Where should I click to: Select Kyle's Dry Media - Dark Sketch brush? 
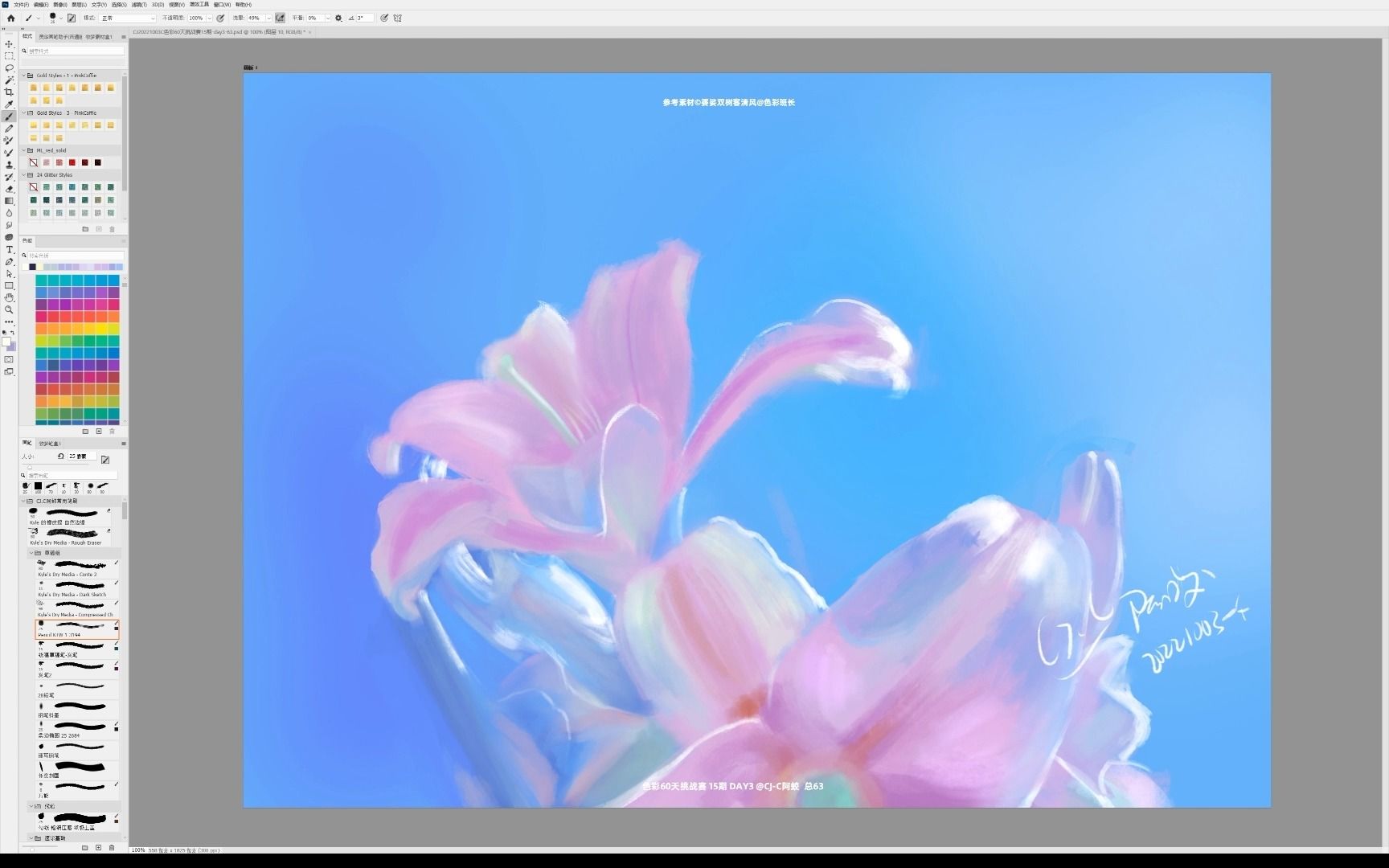click(77, 588)
